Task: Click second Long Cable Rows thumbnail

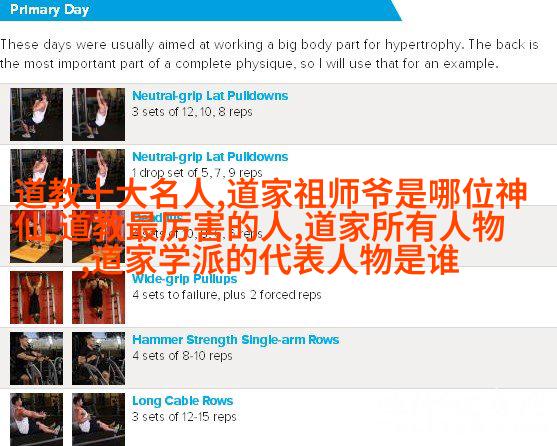Action: [98, 419]
